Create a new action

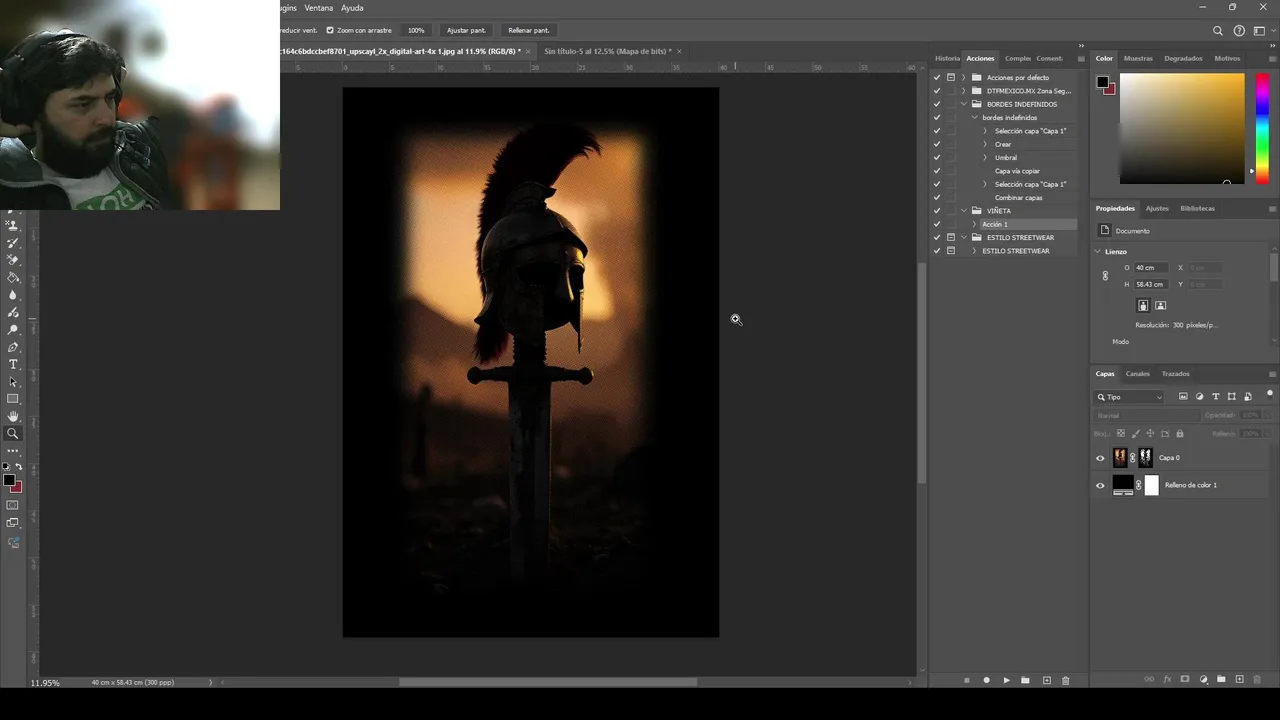(1047, 680)
